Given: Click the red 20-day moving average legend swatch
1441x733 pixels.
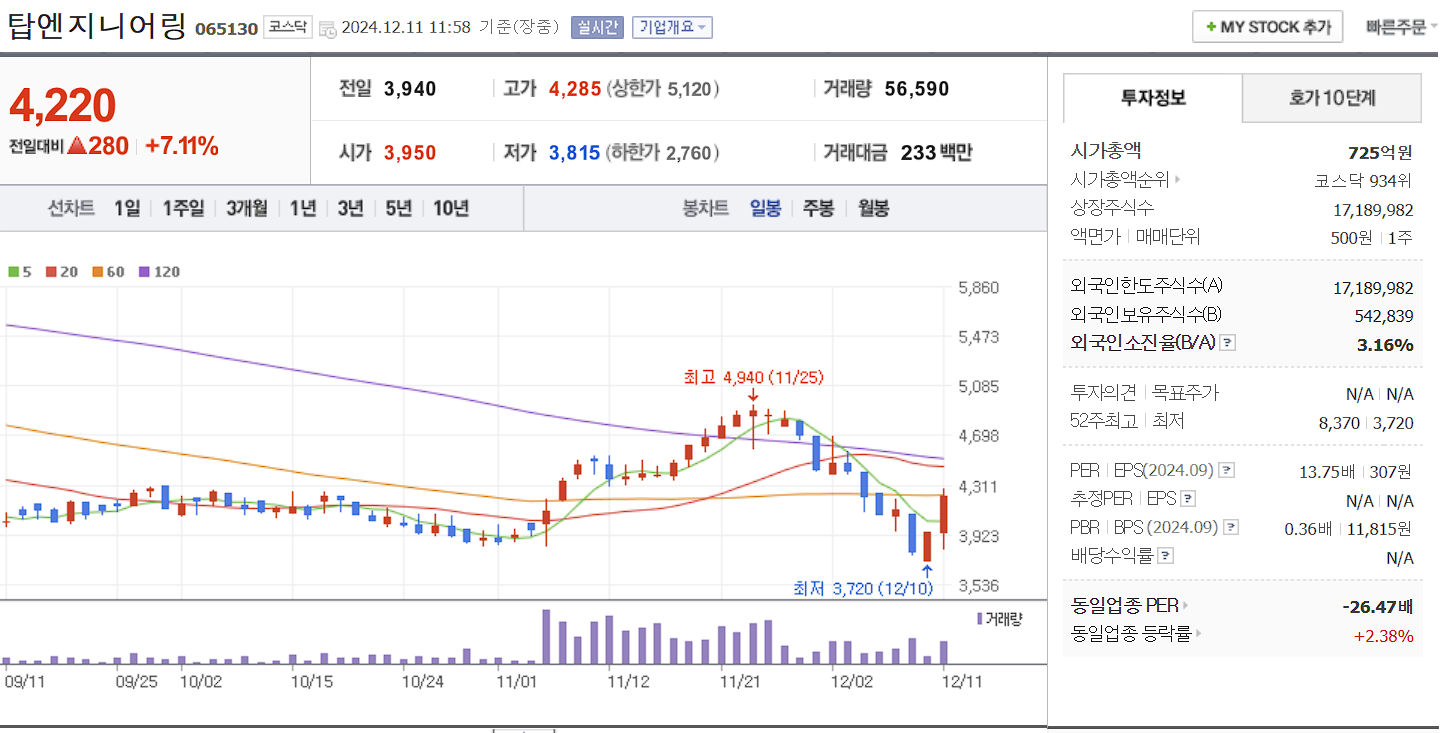Looking at the screenshot, I should (x=50, y=272).
